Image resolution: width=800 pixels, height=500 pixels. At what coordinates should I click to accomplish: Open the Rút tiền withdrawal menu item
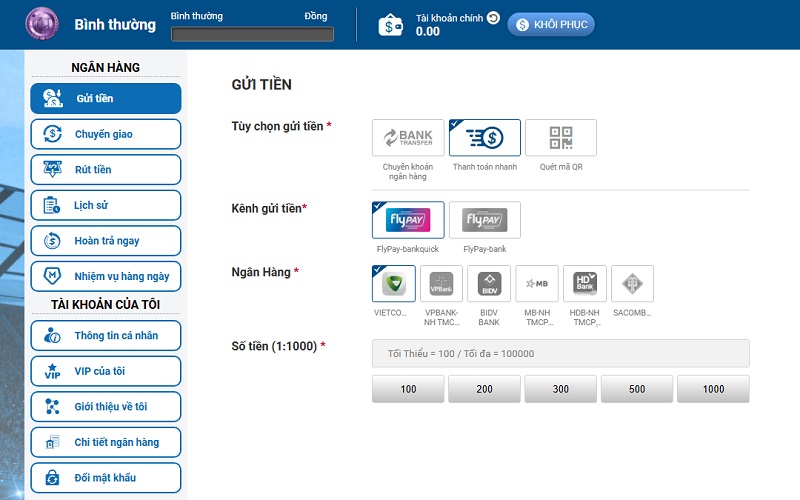(x=106, y=169)
